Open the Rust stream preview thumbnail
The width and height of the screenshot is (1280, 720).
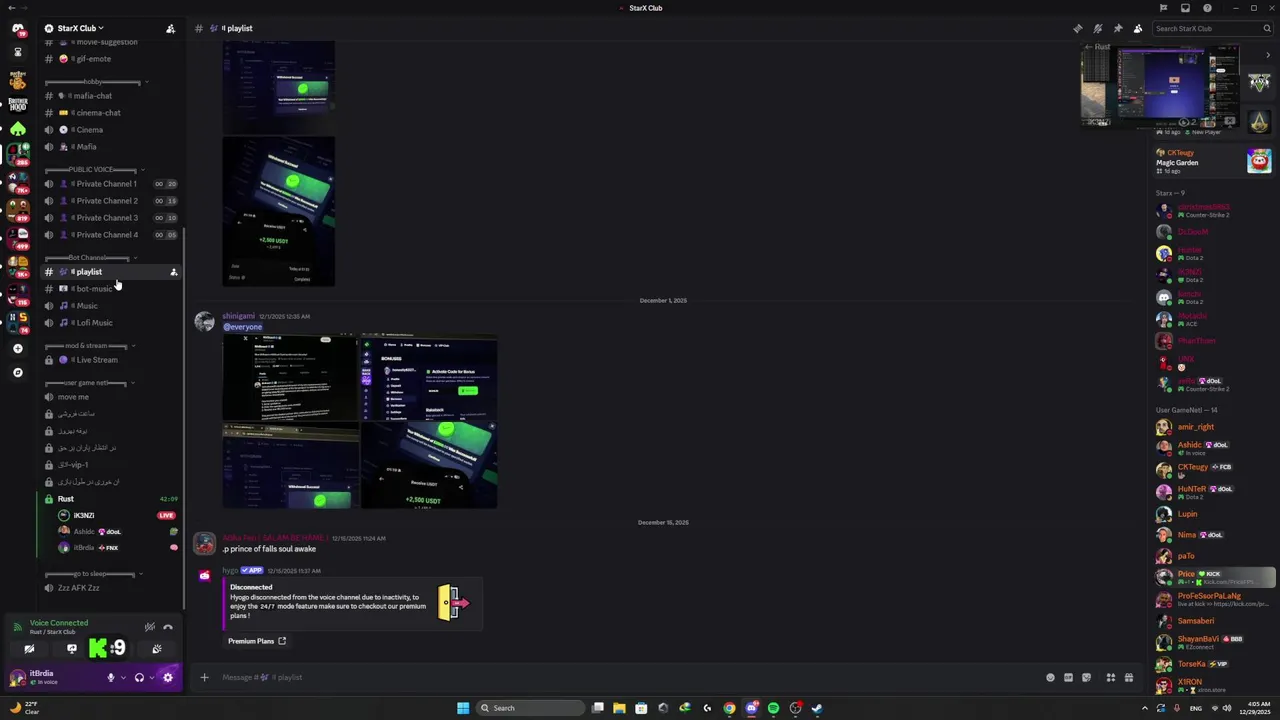point(1160,86)
